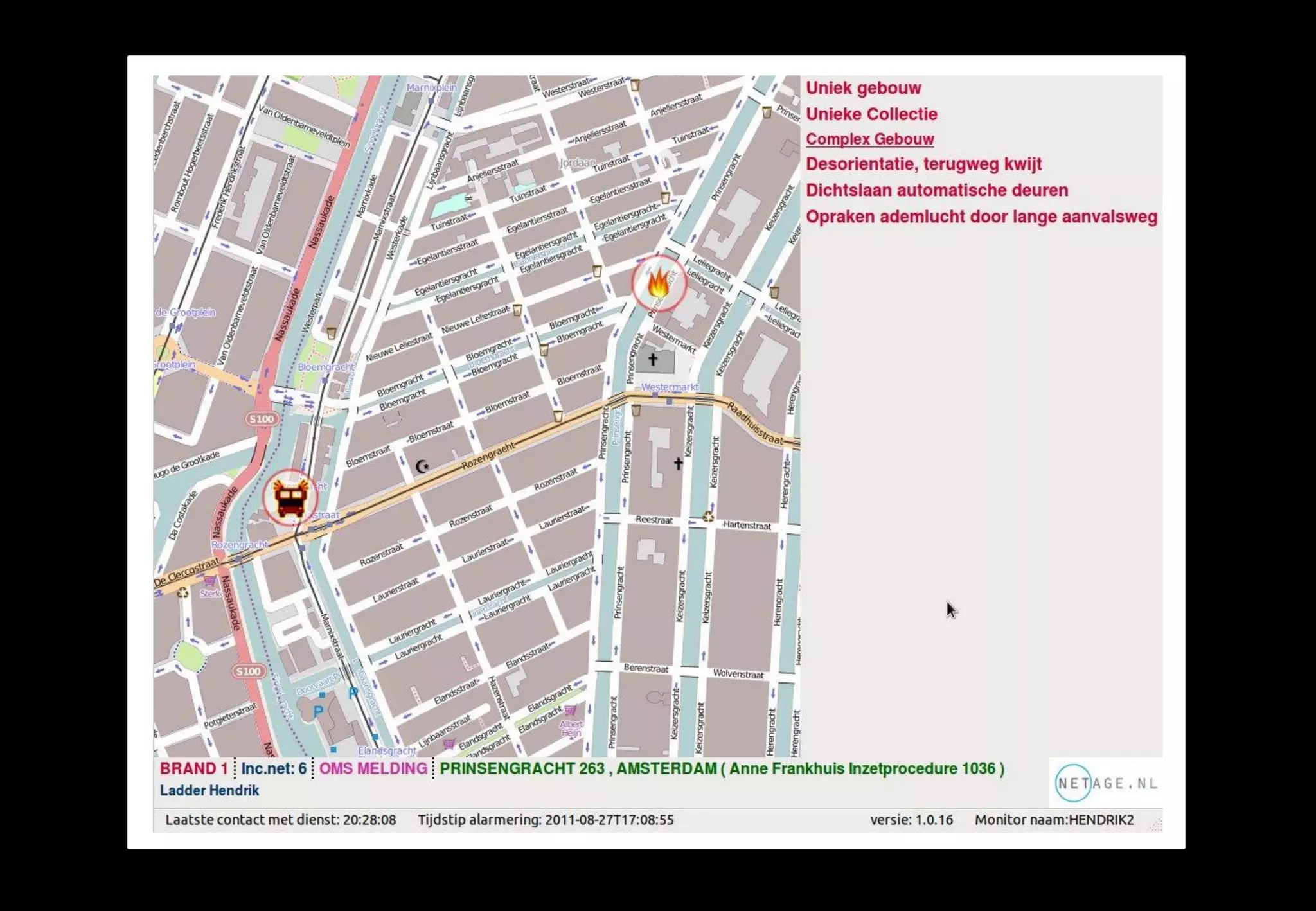The height and width of the screenshot is (911, 1316).
Task: Select the Unieke Collectie risk item
Action: click(x=871, y=114)
